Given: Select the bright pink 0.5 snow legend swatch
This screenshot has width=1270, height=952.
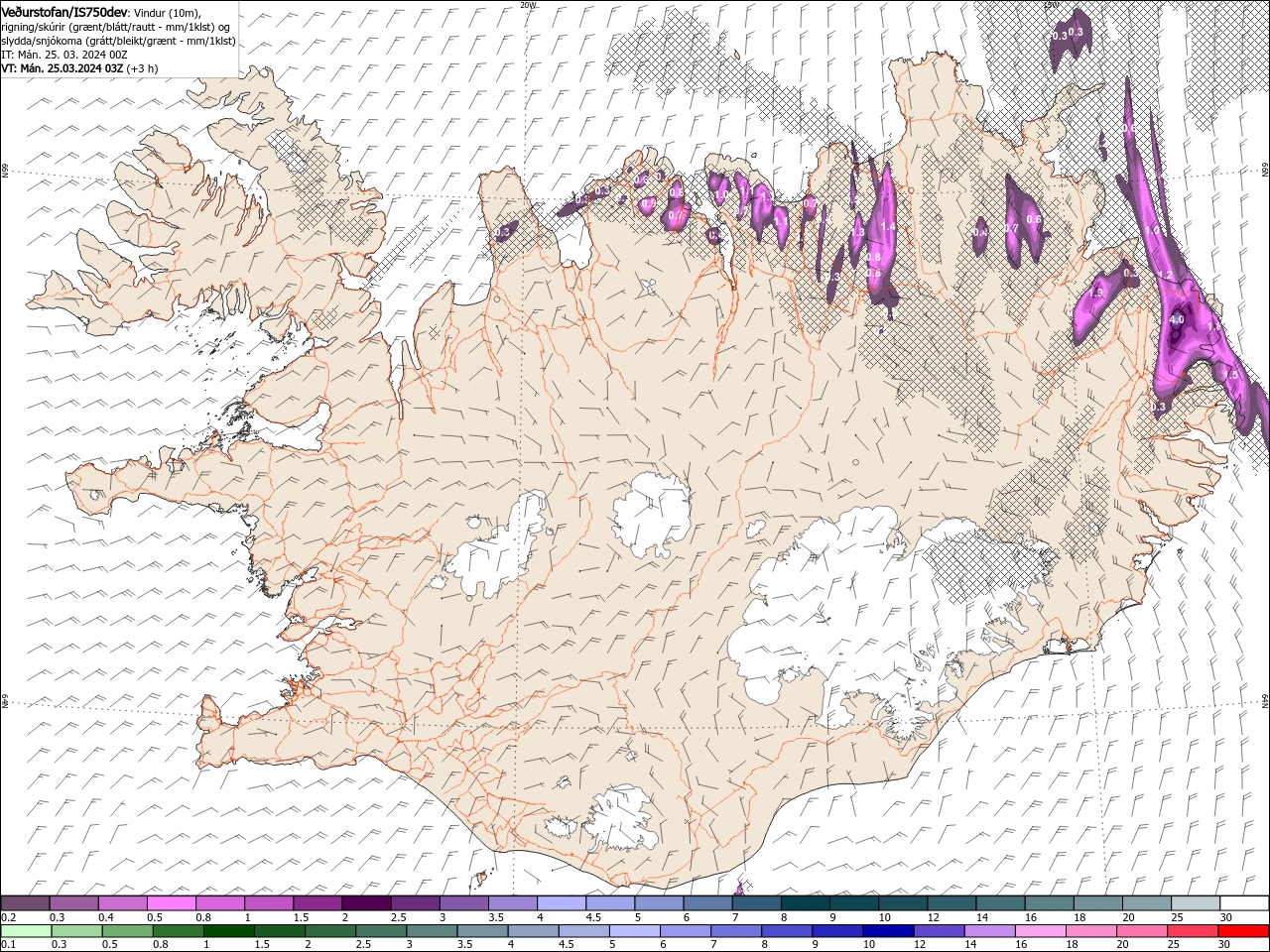Looking at the screenshot, I should click(x=172, y=902).
